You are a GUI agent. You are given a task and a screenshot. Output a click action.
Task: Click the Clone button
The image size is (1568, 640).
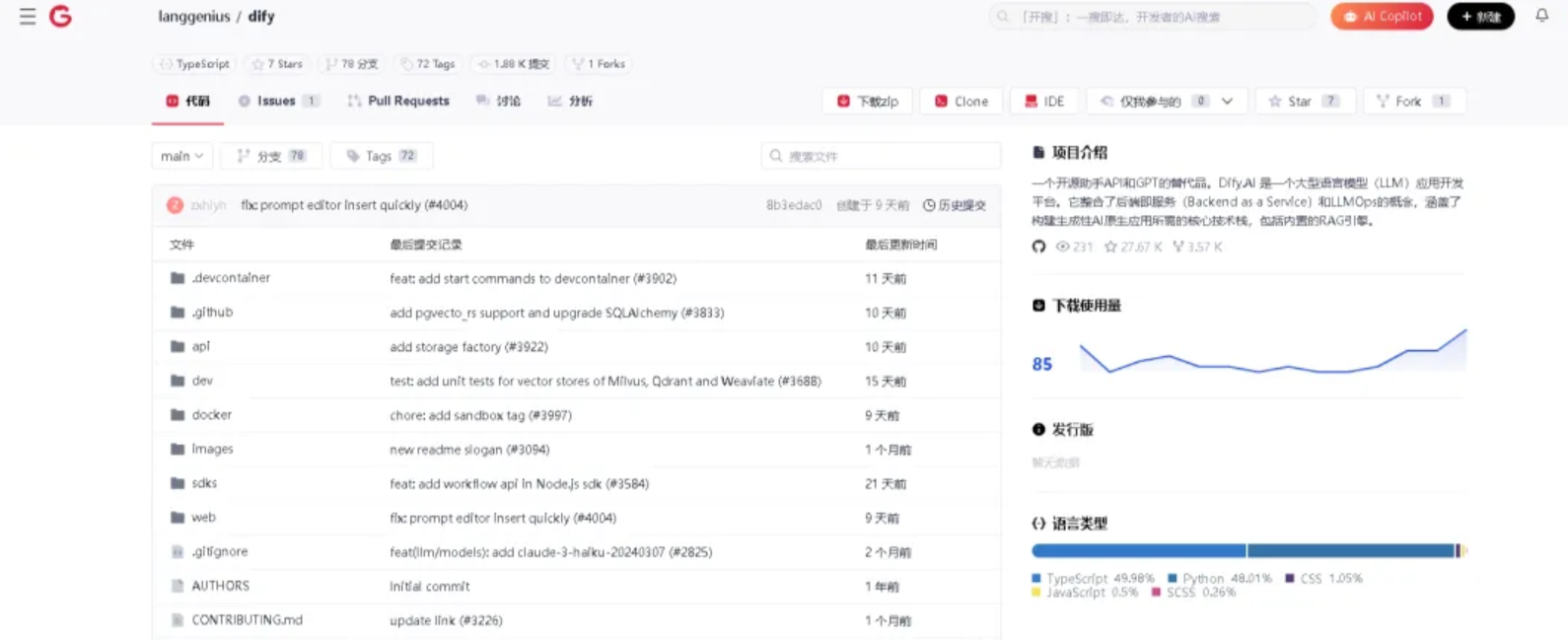[x=962, y=101]
